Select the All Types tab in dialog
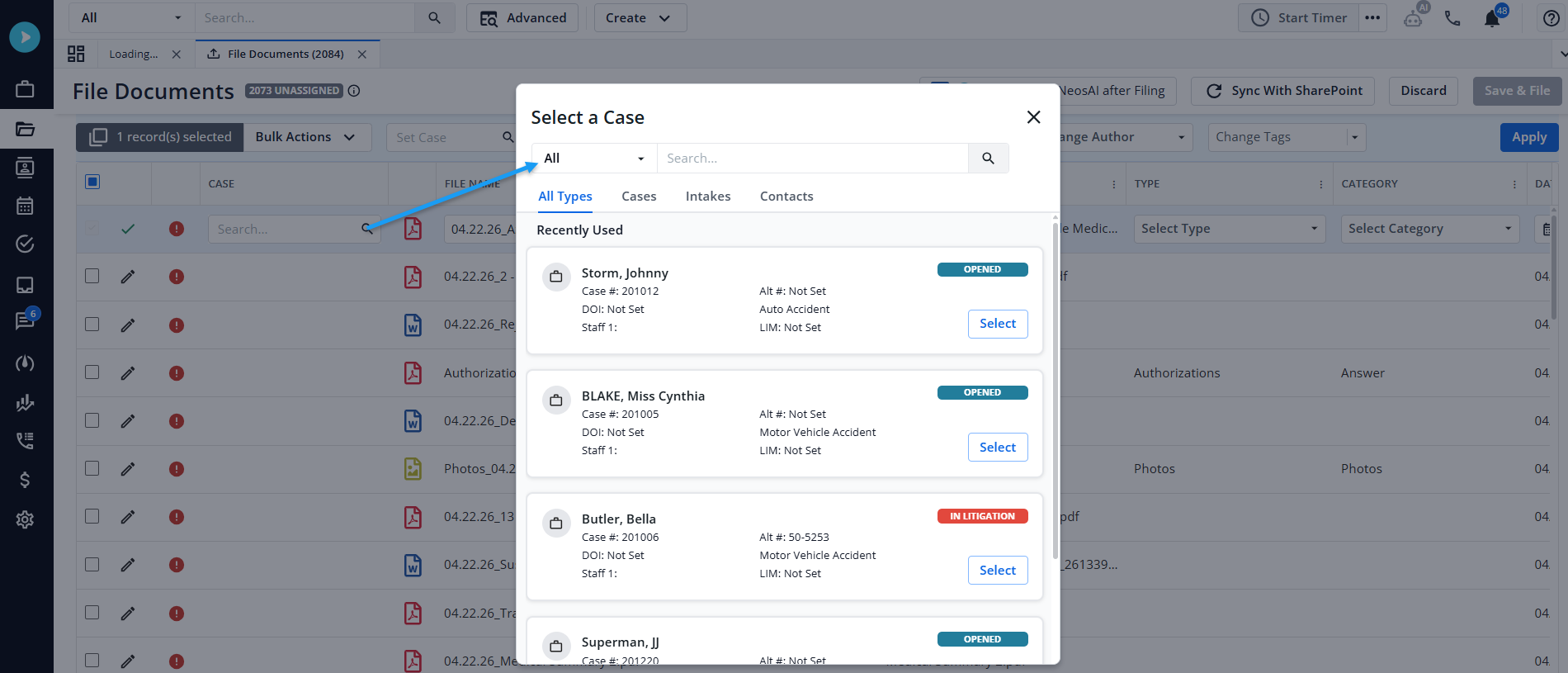1568x673 pixels. (x=565, y=197)
